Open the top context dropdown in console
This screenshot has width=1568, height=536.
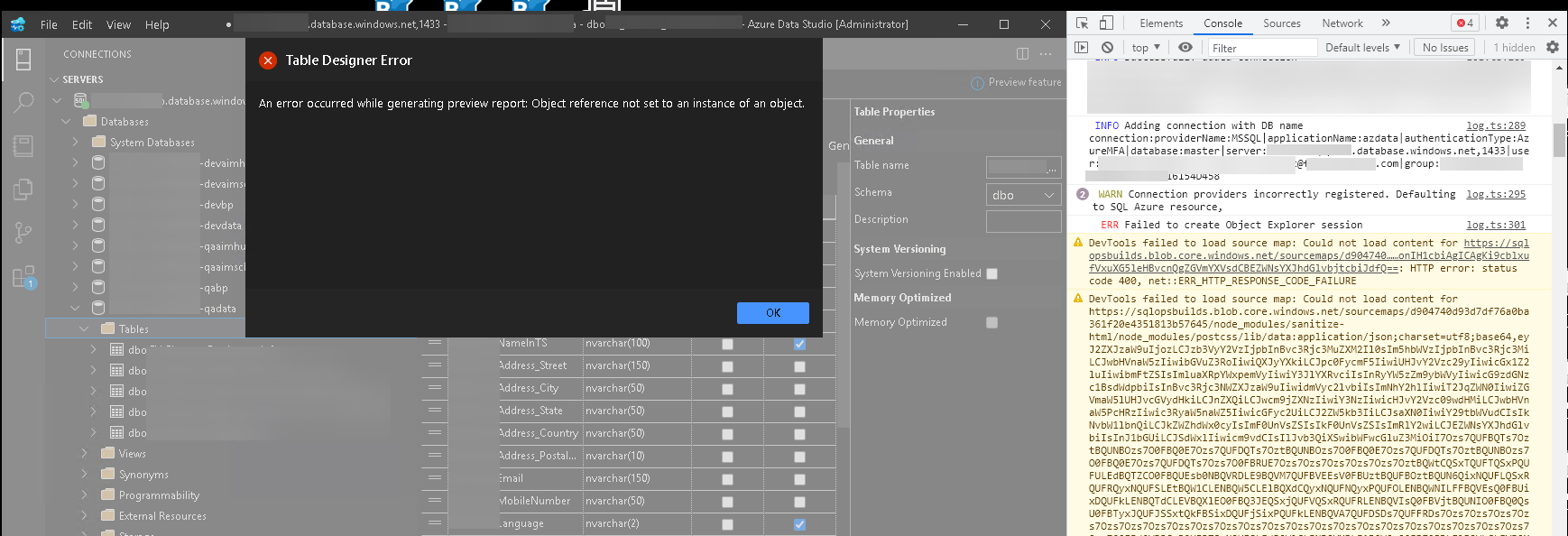coord(1146,47)
